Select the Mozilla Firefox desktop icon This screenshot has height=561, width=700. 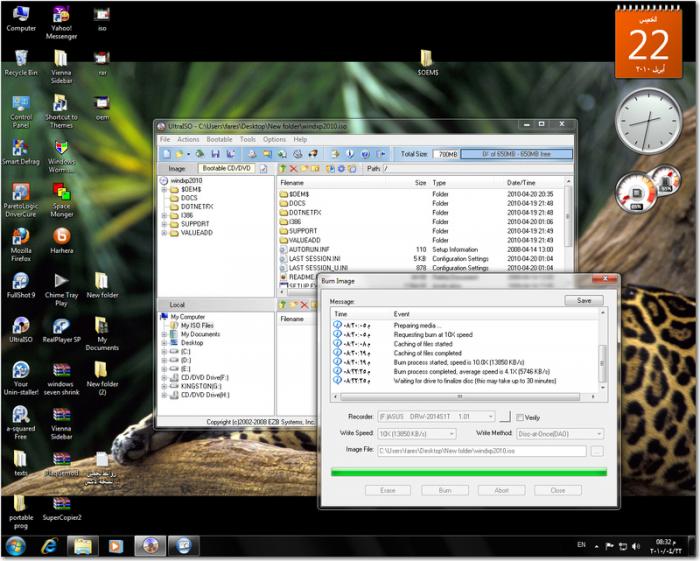pyautogui.click(x=21, y=243)
